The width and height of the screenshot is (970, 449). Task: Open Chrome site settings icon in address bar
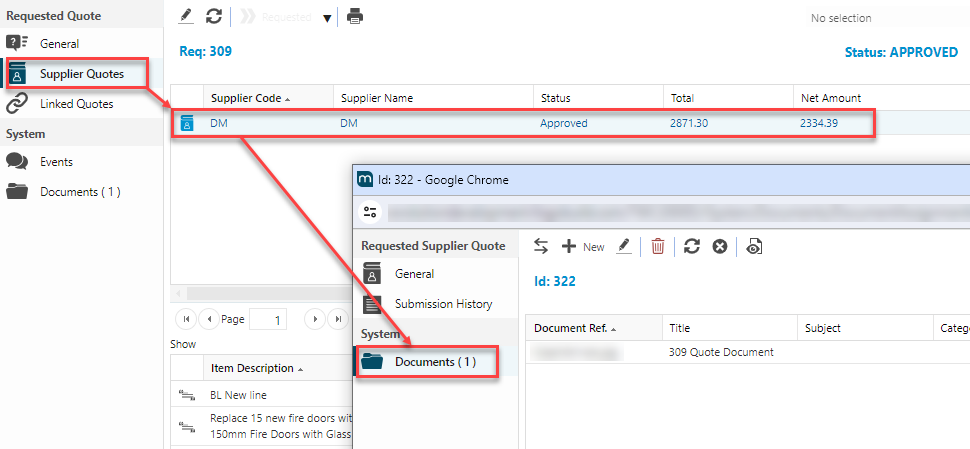coord(371,212)
